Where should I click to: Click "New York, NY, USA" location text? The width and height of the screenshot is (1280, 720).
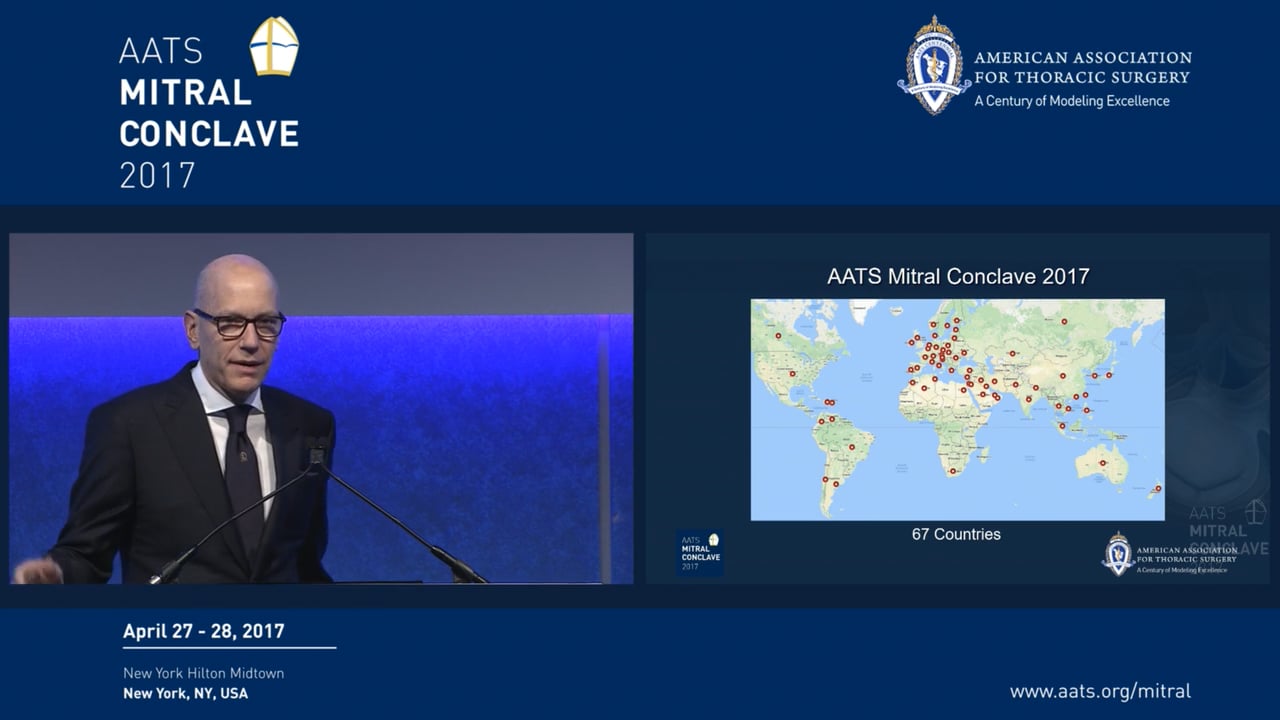(185, 693)
